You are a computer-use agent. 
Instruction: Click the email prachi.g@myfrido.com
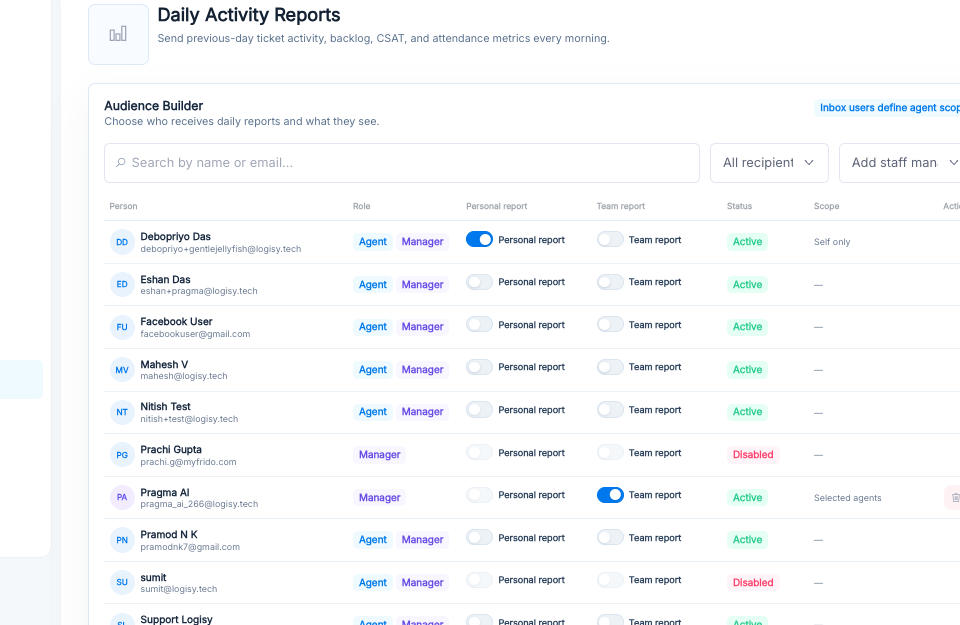click(188, 462)
